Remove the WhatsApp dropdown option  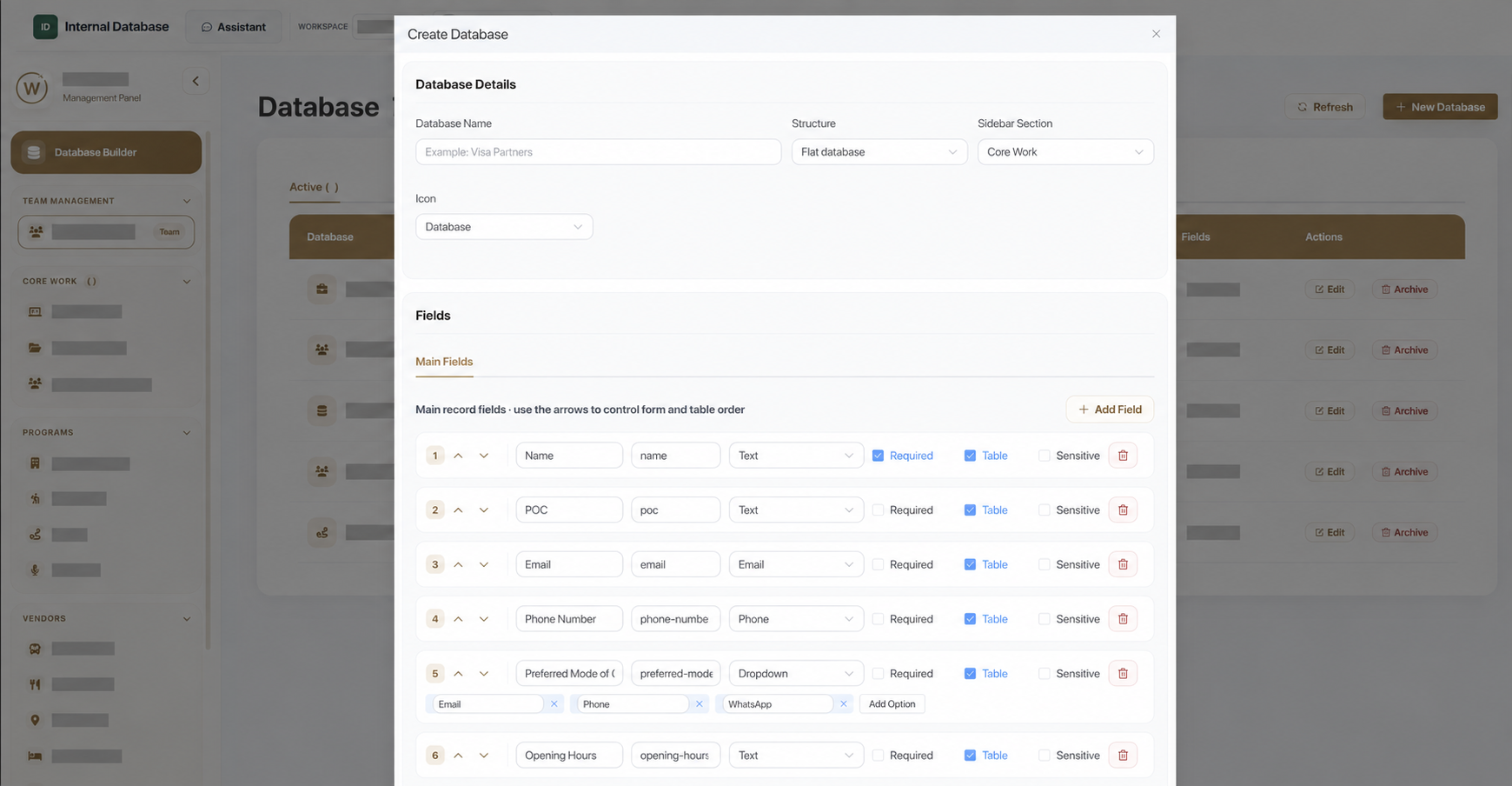point(843,704)
